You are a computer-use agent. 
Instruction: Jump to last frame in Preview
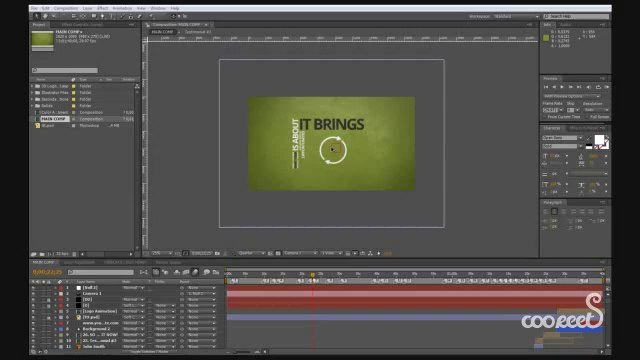click(x=579, y=87)
